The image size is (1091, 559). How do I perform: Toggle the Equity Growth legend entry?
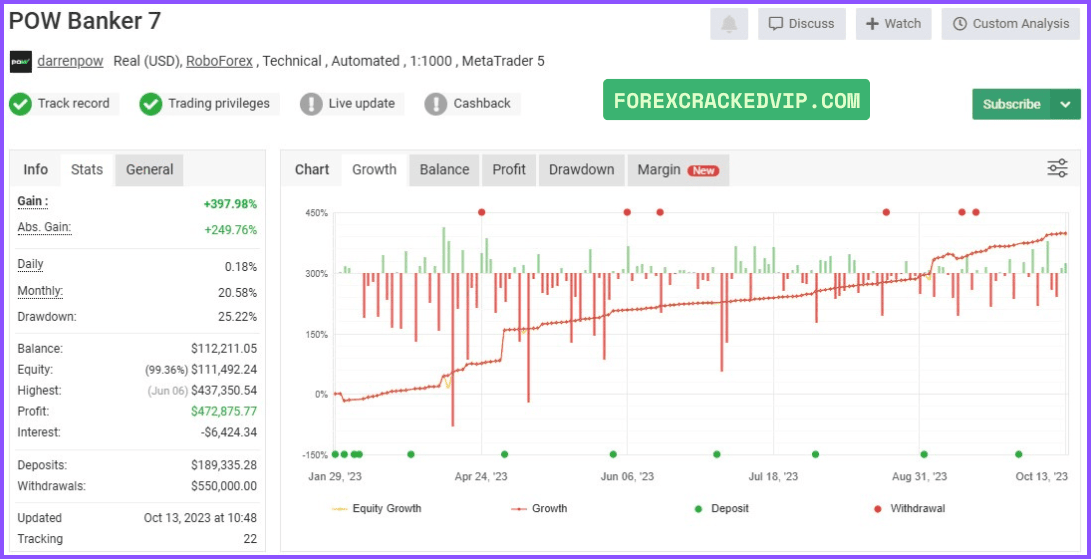(376, 509)
